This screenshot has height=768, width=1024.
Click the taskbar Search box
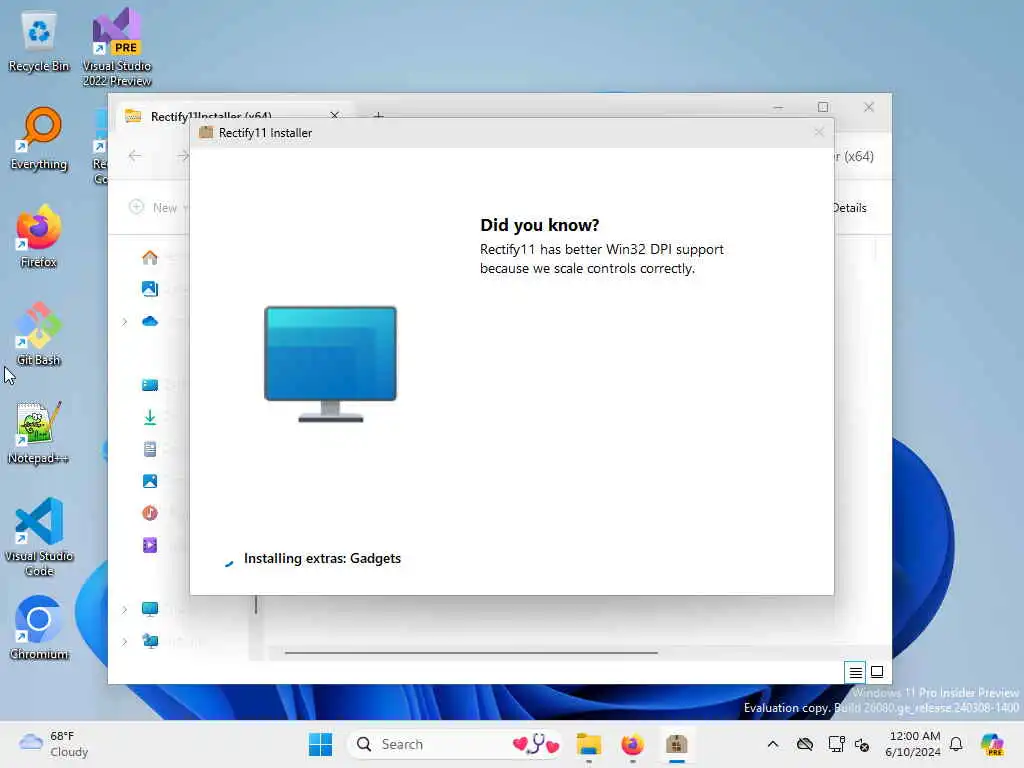pyautogui.click(x=454, y=744)
